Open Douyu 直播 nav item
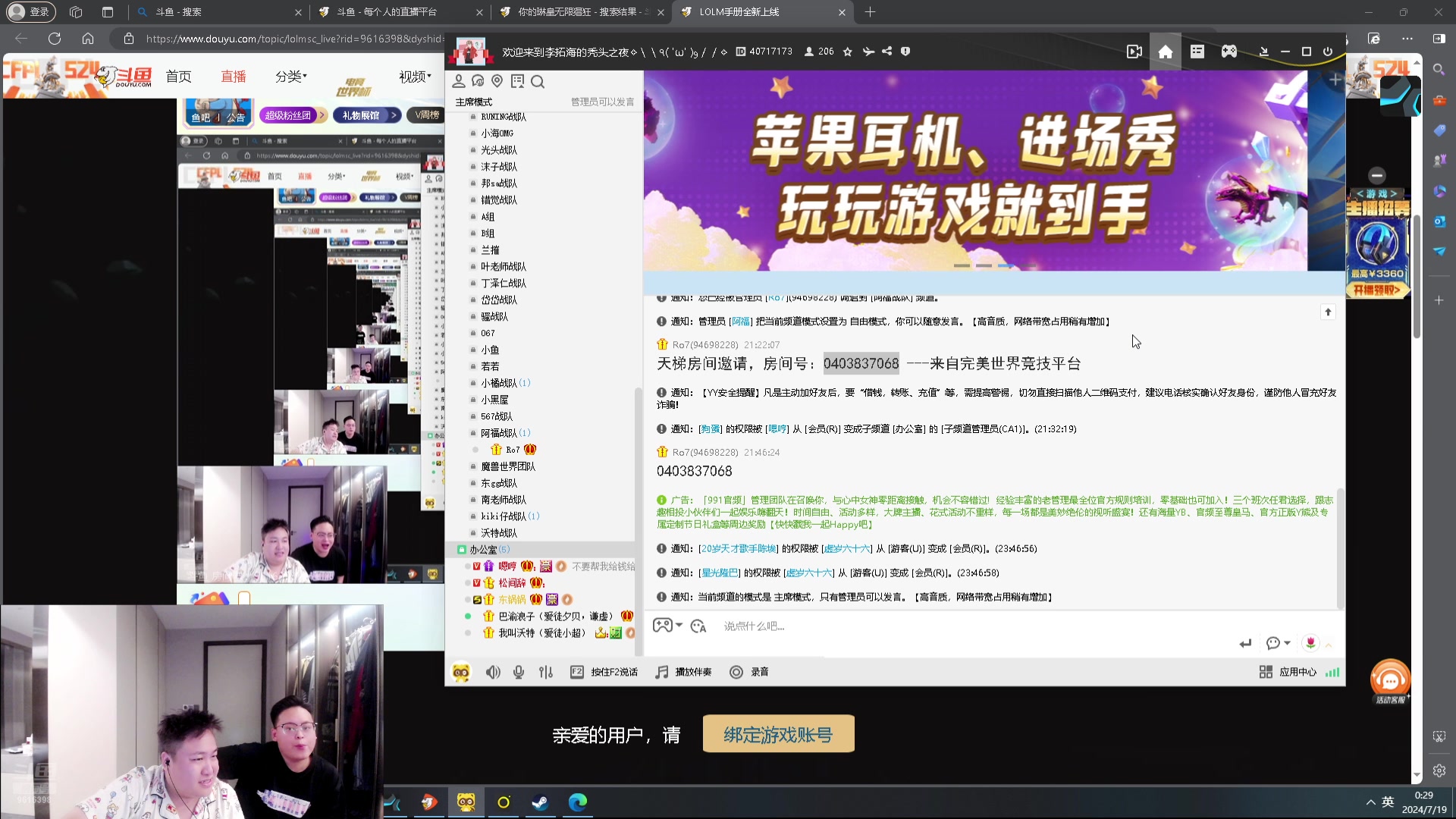 point(234,77)
